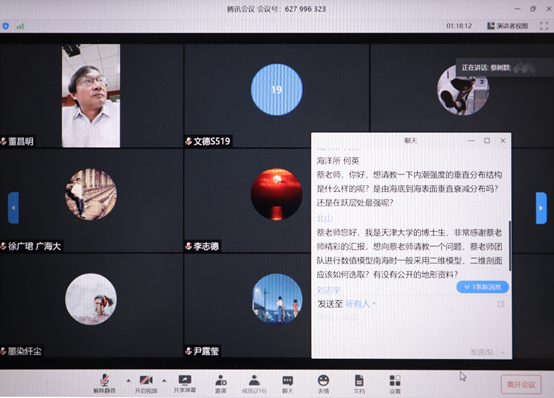
Task: Go to previous page of participants
Action: tap(13, 208)
